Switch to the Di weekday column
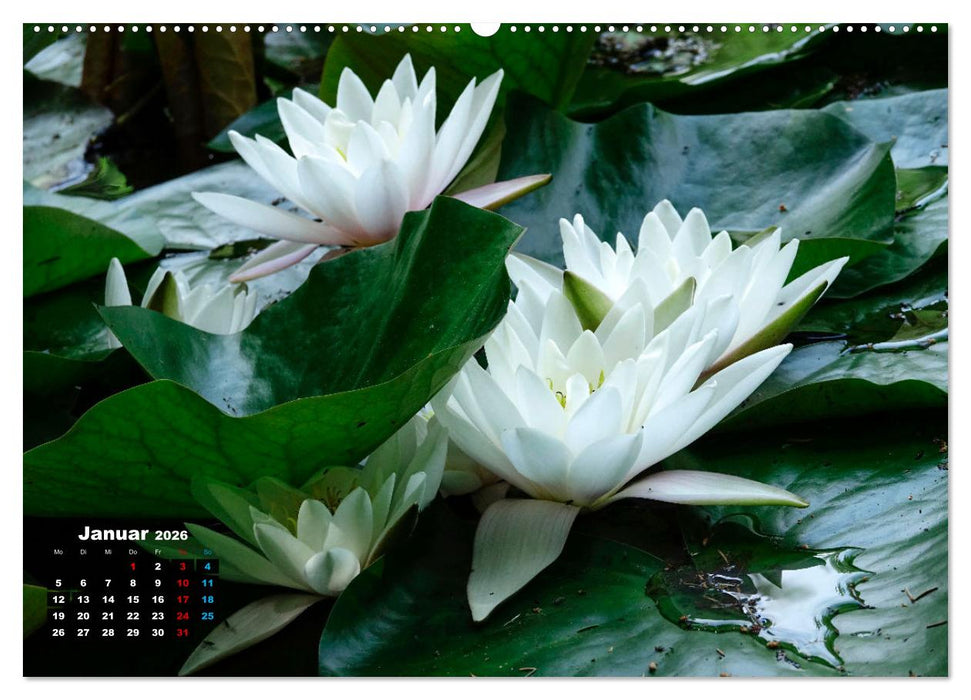The image size is (971, 700). (x=83, y=552)
